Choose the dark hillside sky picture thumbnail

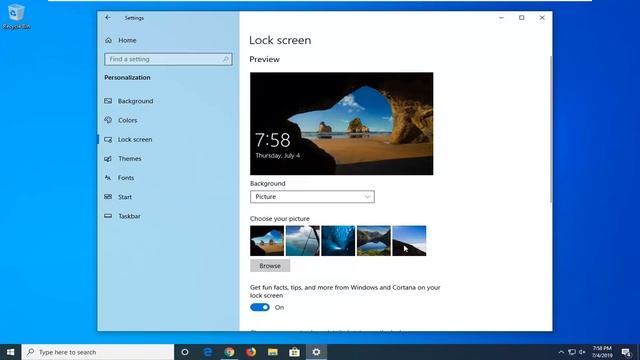tap(409, 241)
